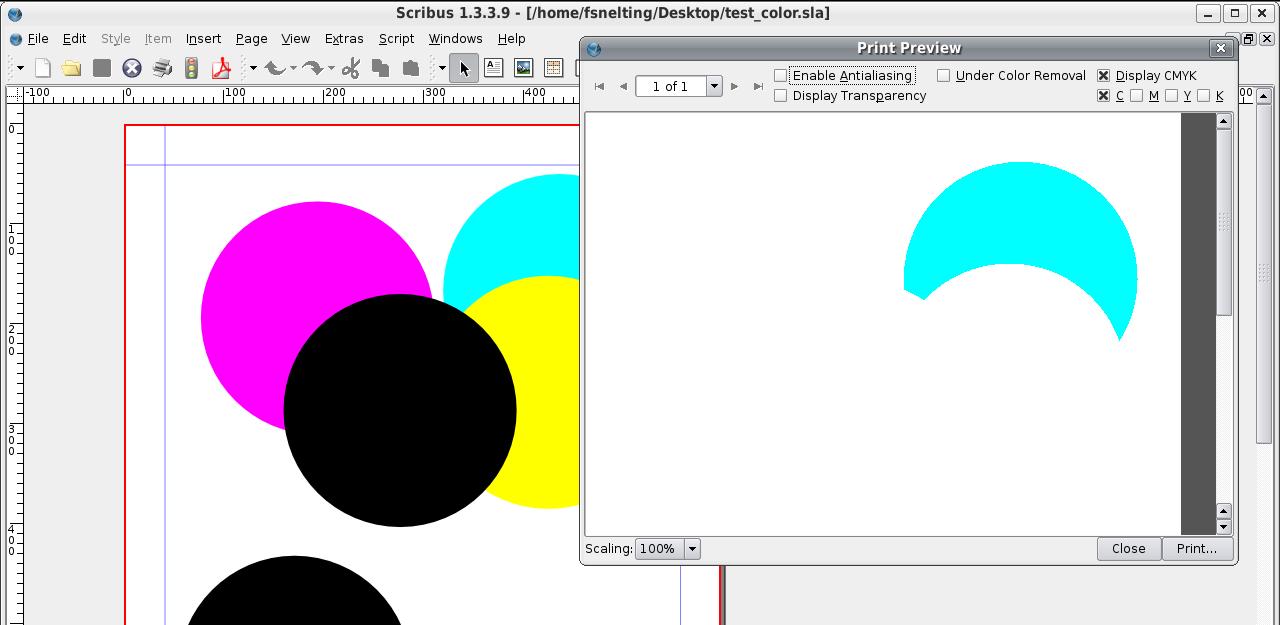Click the preview vertical scrollbar thumb
This screenshot has width=1280, height=625.
click(1223, 222)
